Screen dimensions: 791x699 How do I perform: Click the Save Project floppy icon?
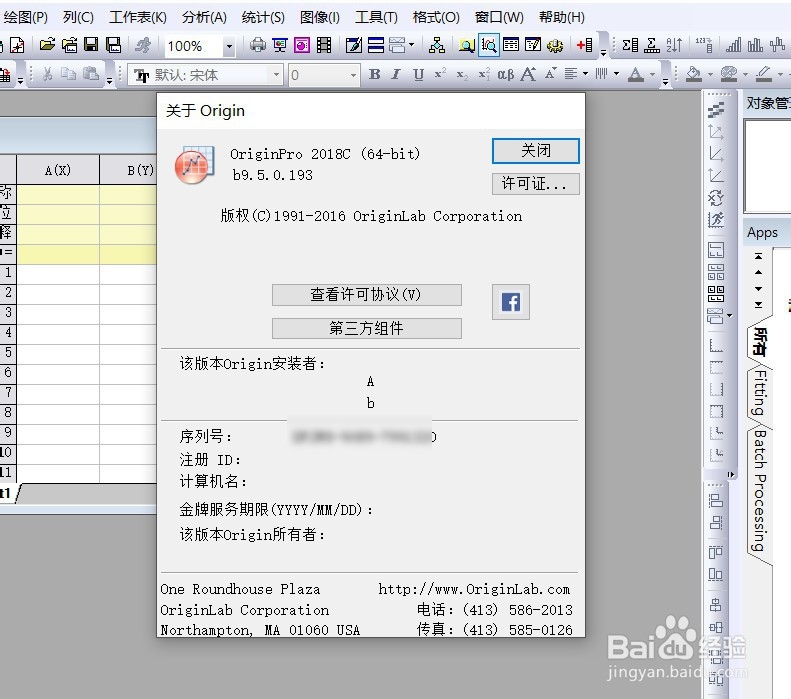(91, 45)
